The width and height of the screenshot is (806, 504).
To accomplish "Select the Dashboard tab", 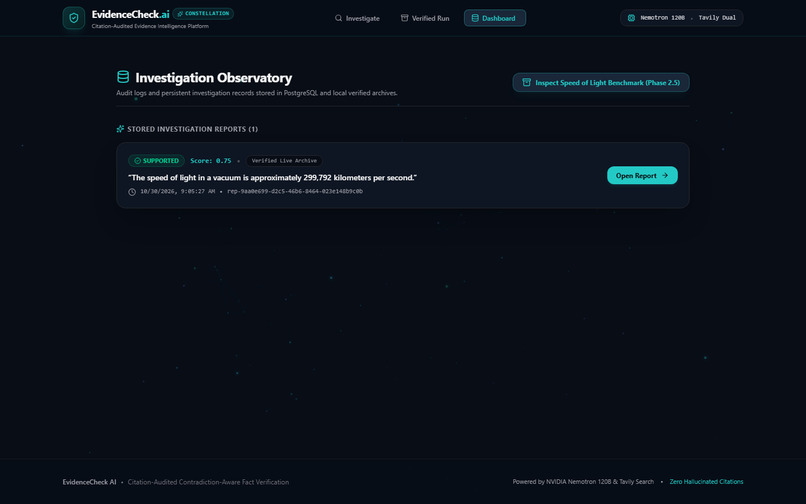I will coord(494,18).
